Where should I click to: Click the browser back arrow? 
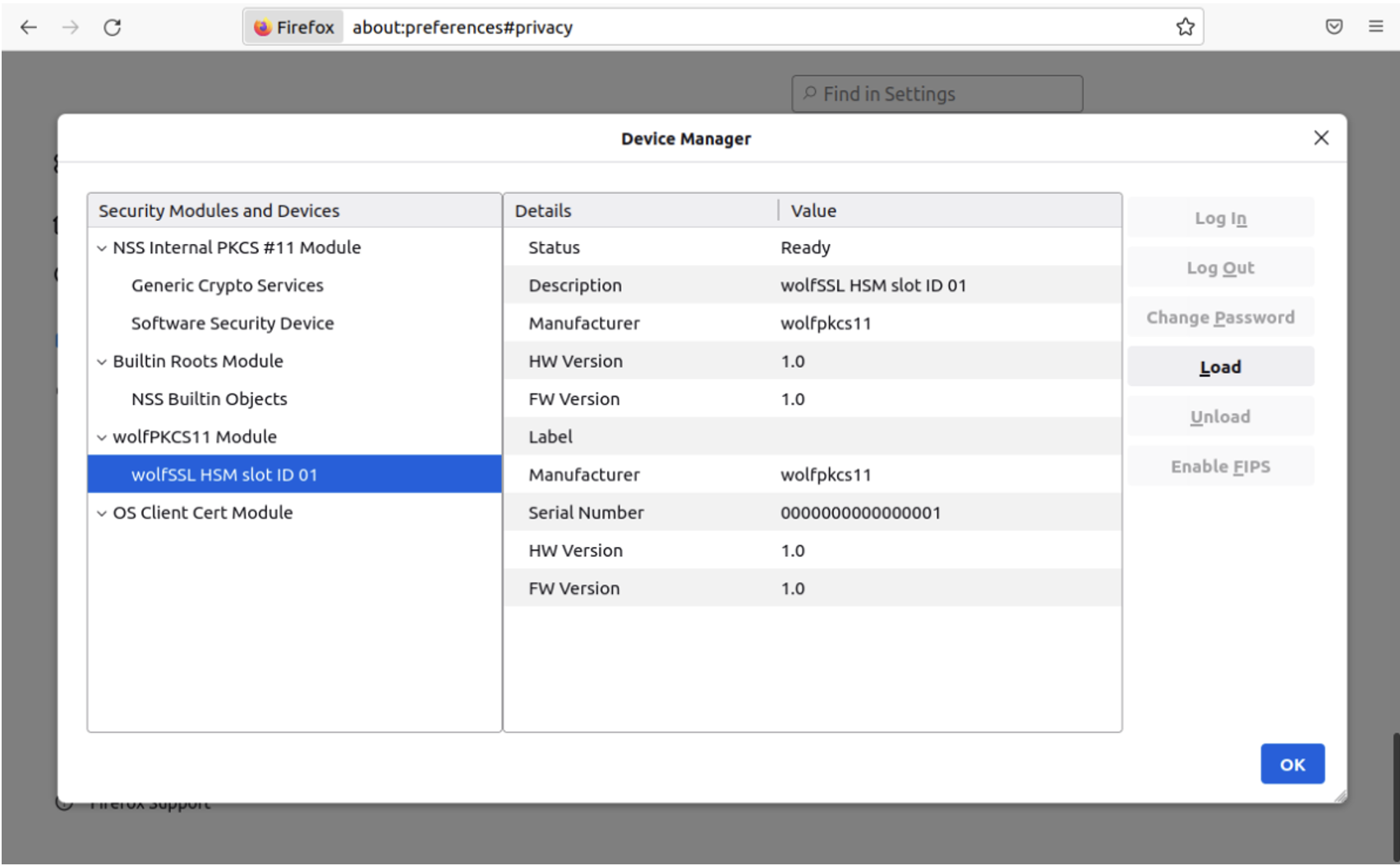click(x=29, y=27)
